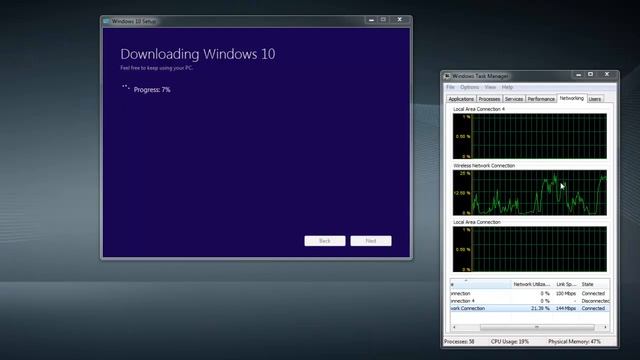Click the Downloading Windows 10 heading
The image size is (640, 360).
[x=198, y=54]
